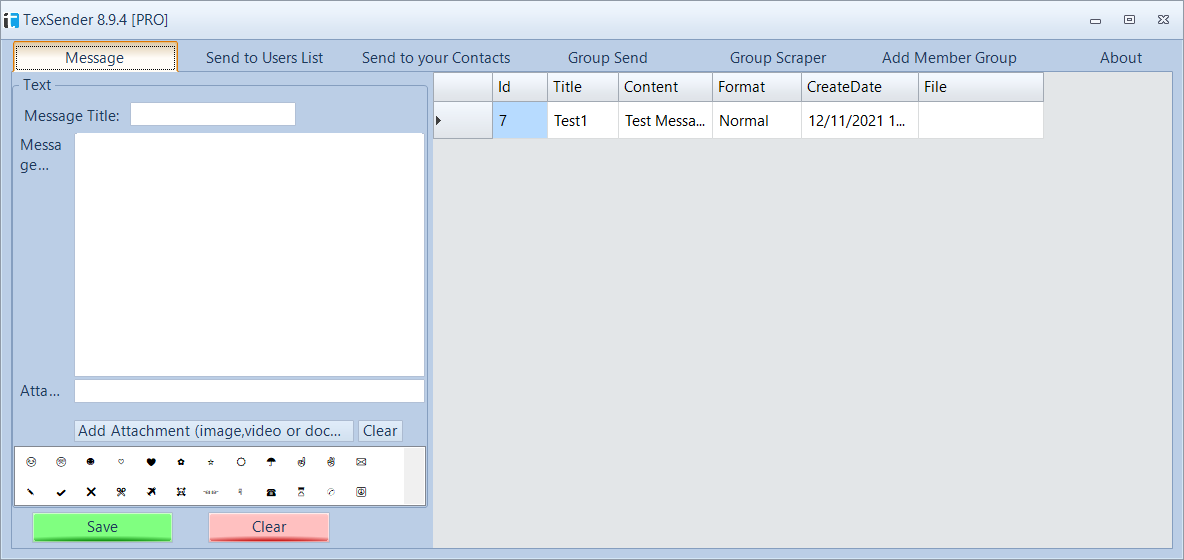The width and height of the screenshot is (1184, 560).
Task: Select the 'Test Messa...' content cell
Action: point(665,121)
